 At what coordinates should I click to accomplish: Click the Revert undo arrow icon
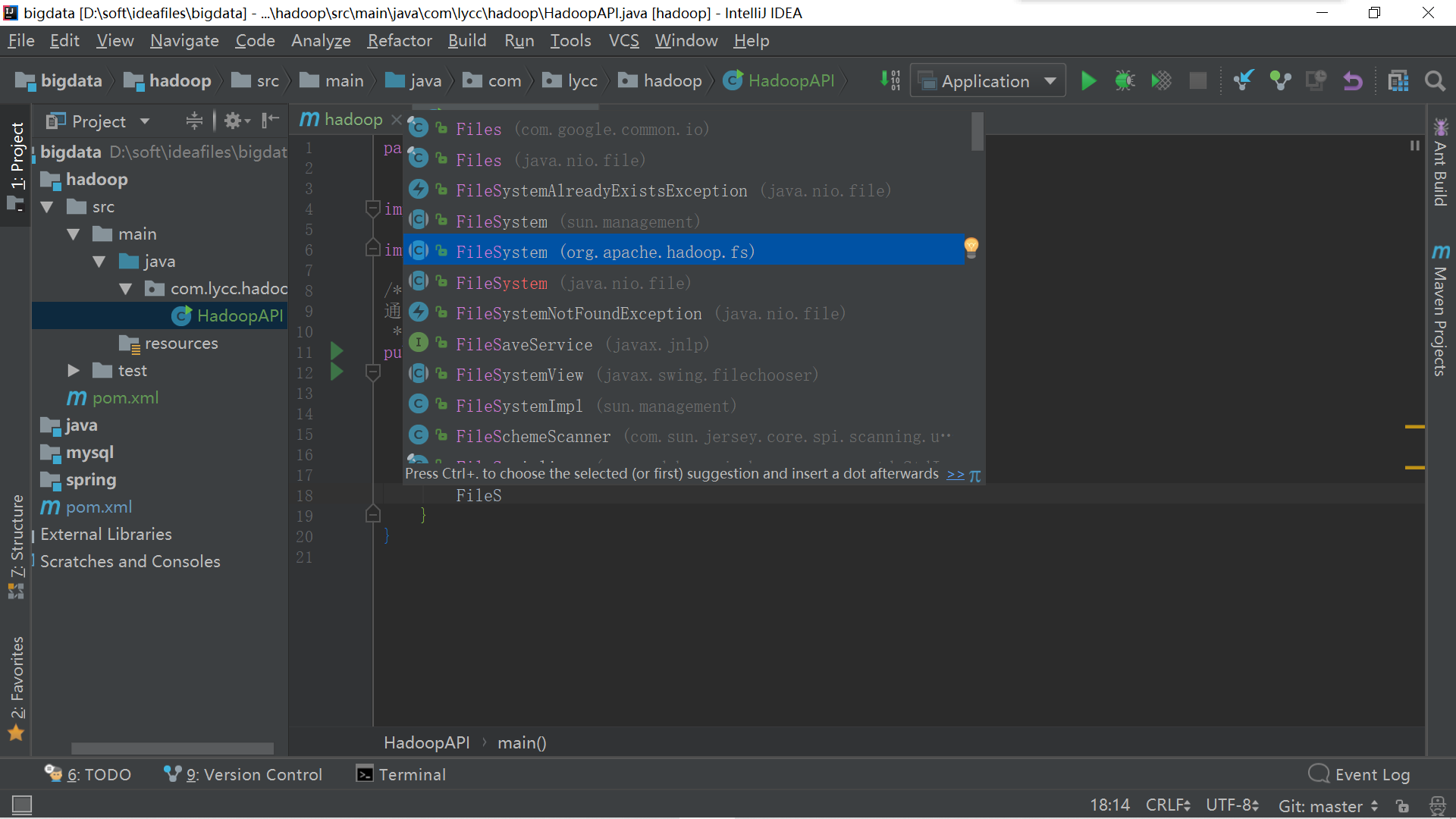[1353, 81]
